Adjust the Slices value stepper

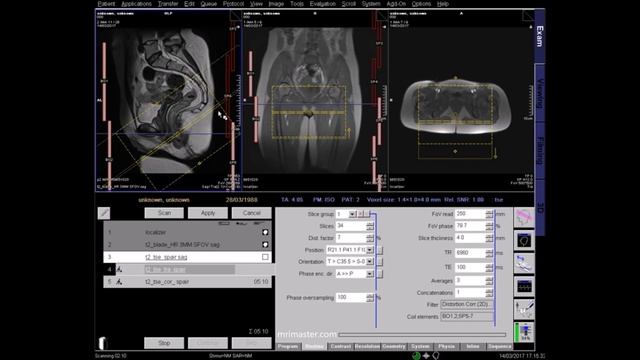(370, 226)
